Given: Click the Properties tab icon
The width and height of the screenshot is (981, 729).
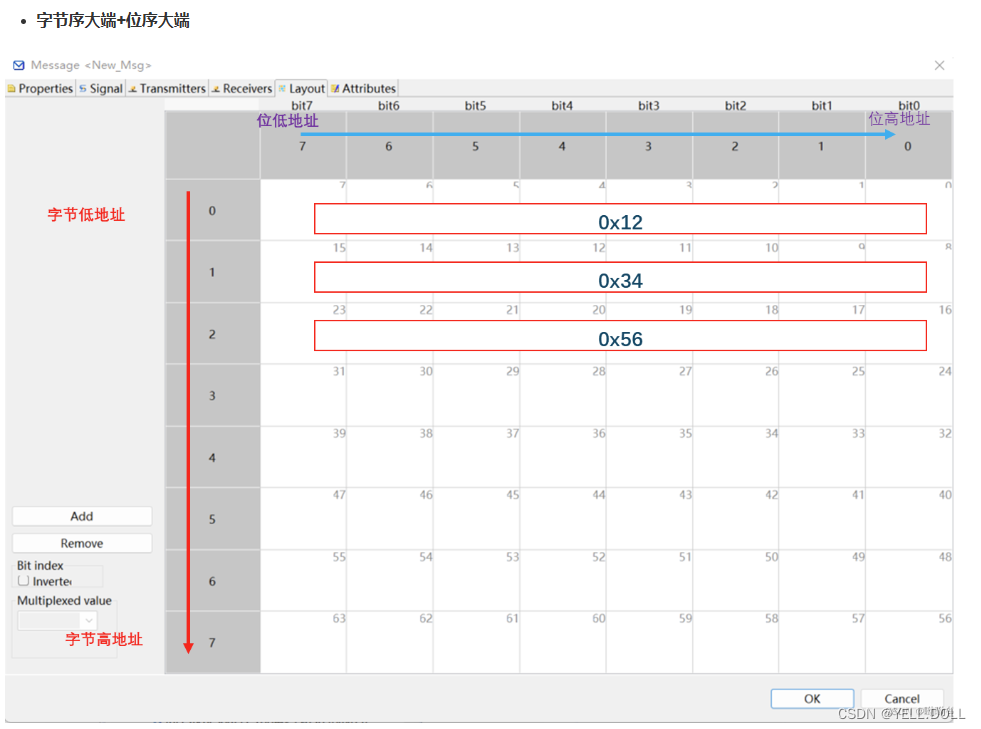Looking at the screenshot, I should [x=11, y=89].
